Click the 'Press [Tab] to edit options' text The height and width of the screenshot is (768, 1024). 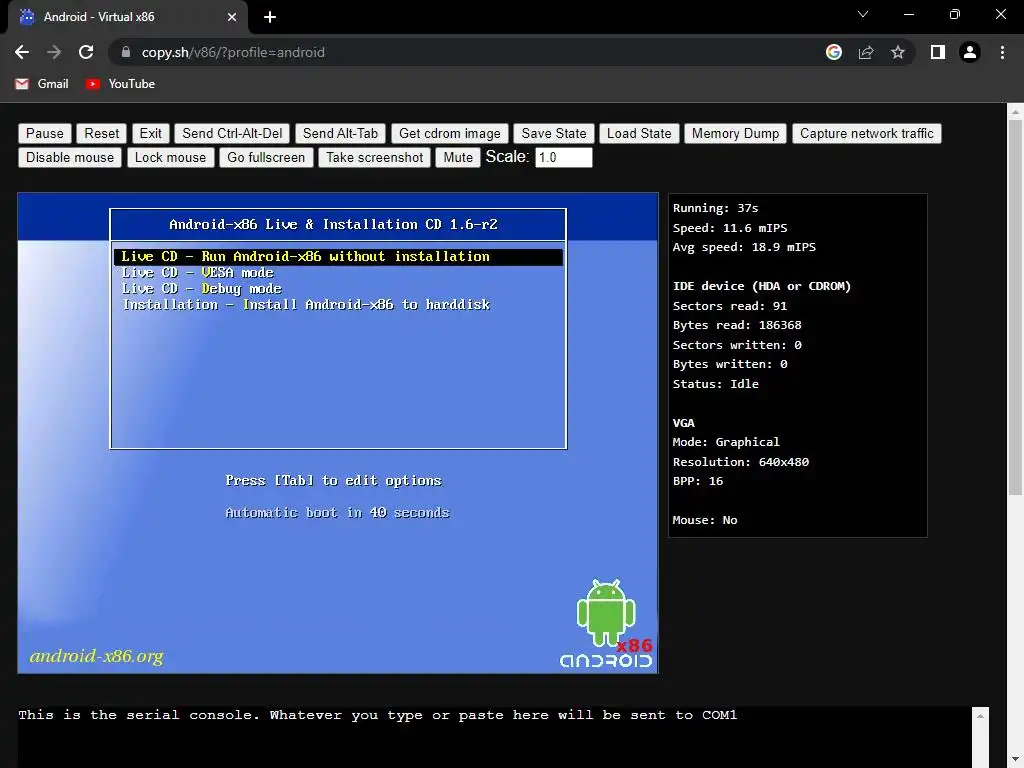pyautogui.click(x=333, y=481)
